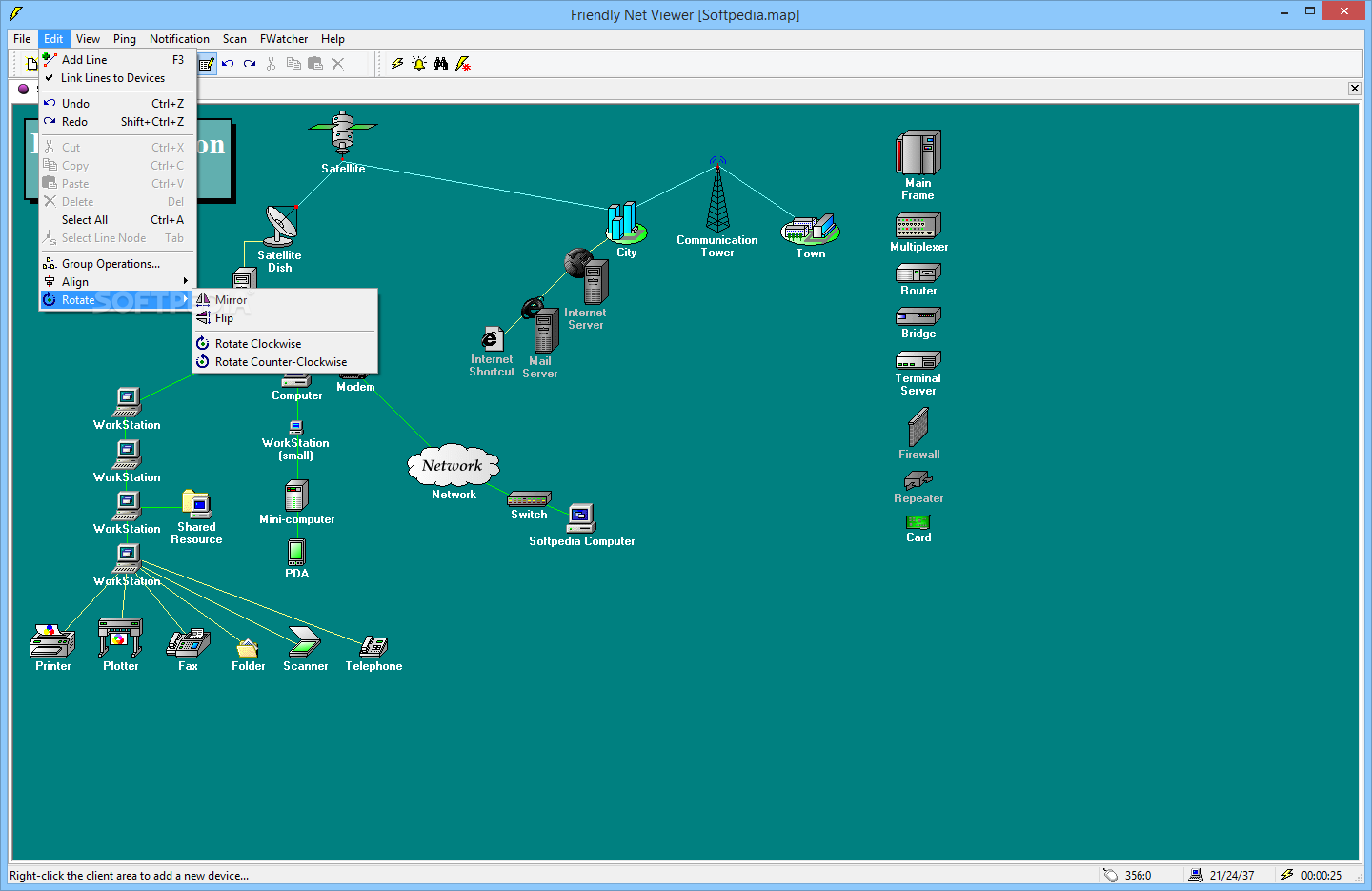Click the Undo toolbar arrow icon

[x=229, y=64]
